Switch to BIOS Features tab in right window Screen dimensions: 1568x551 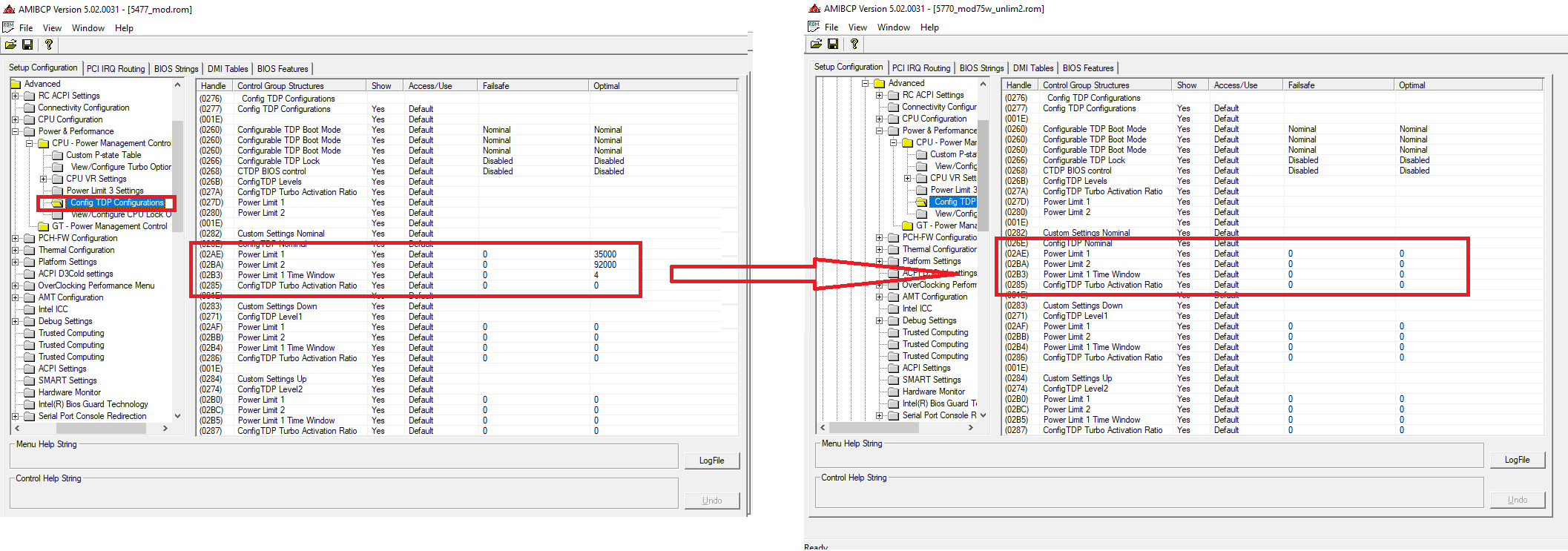tap(1087, 68)
